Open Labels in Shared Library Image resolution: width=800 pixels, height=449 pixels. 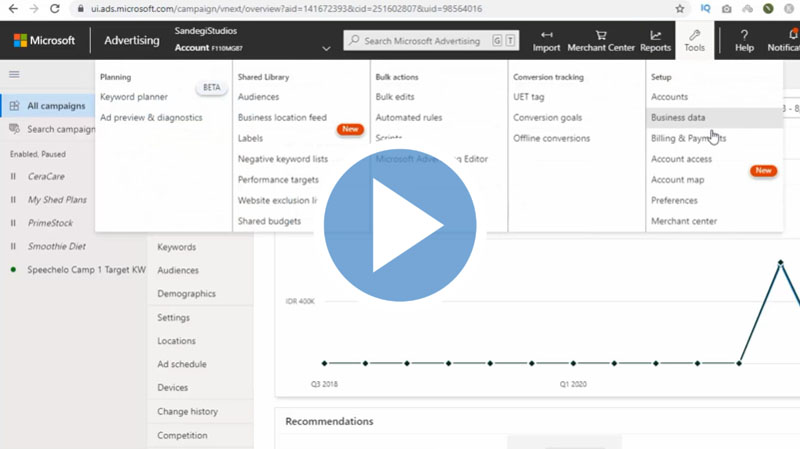250,138
